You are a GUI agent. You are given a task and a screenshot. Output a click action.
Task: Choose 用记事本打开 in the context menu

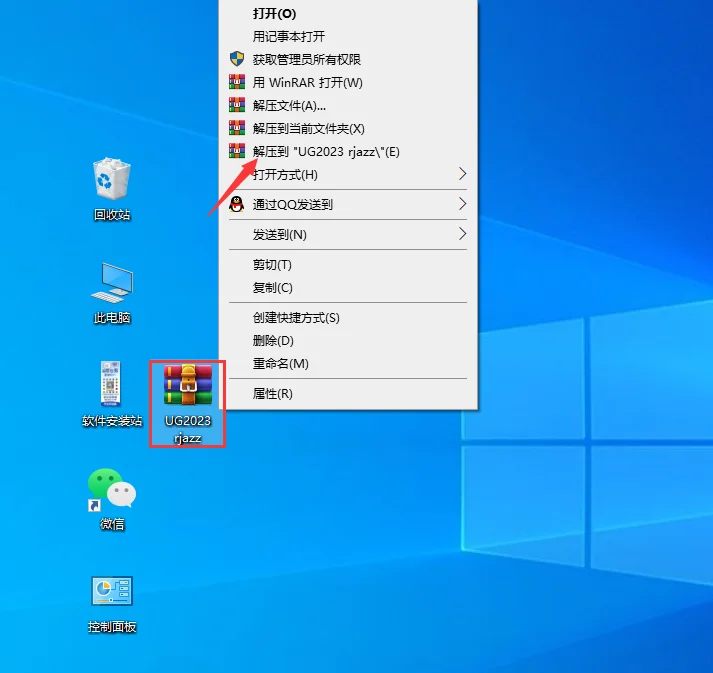click(x=348, y=36)
